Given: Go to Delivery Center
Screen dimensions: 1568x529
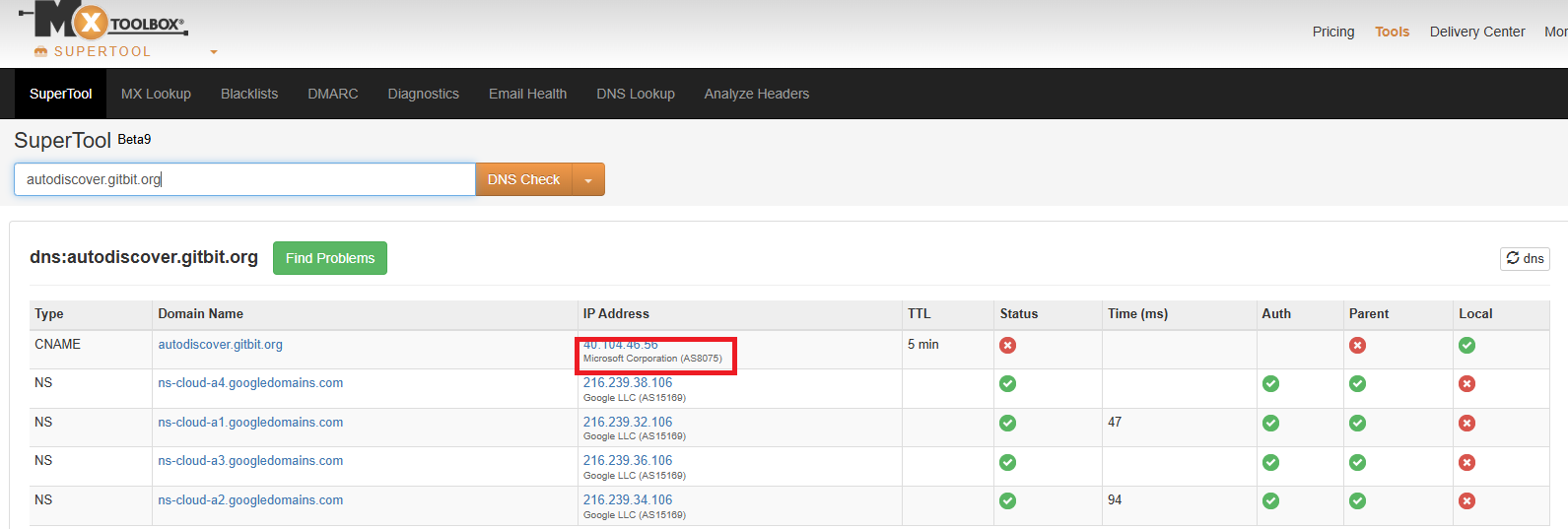Looking at the screenshot, I should pyautogui.click(x=1477, y=32).
